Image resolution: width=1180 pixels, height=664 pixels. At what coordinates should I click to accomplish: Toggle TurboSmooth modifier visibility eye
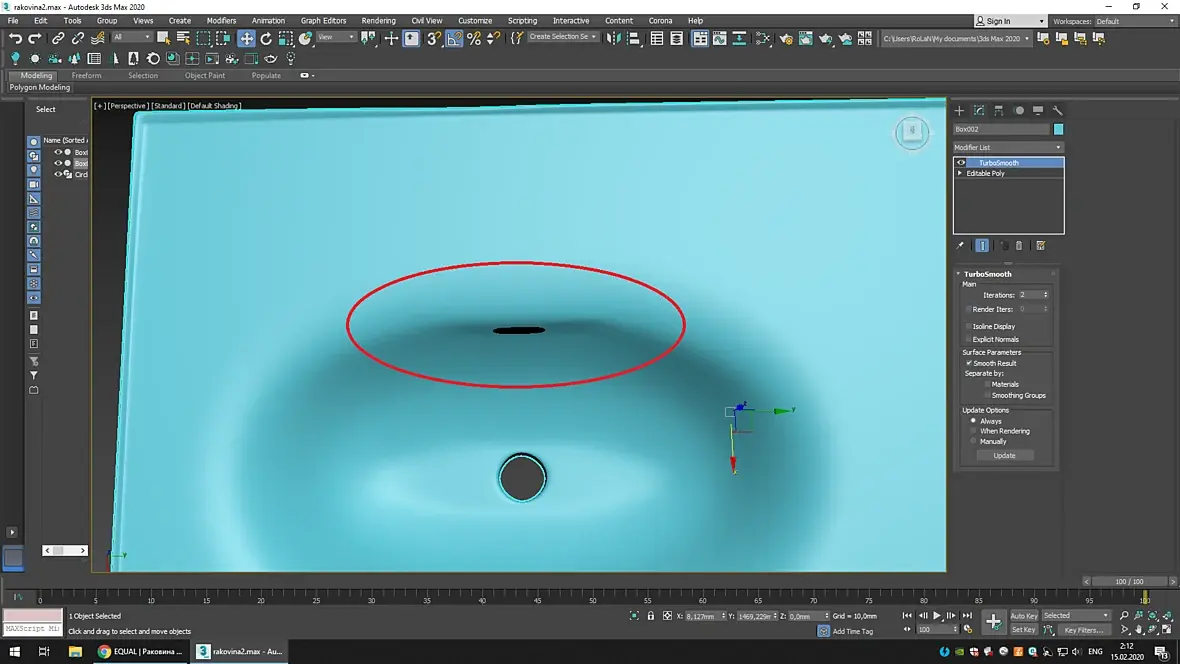point(961,163)
